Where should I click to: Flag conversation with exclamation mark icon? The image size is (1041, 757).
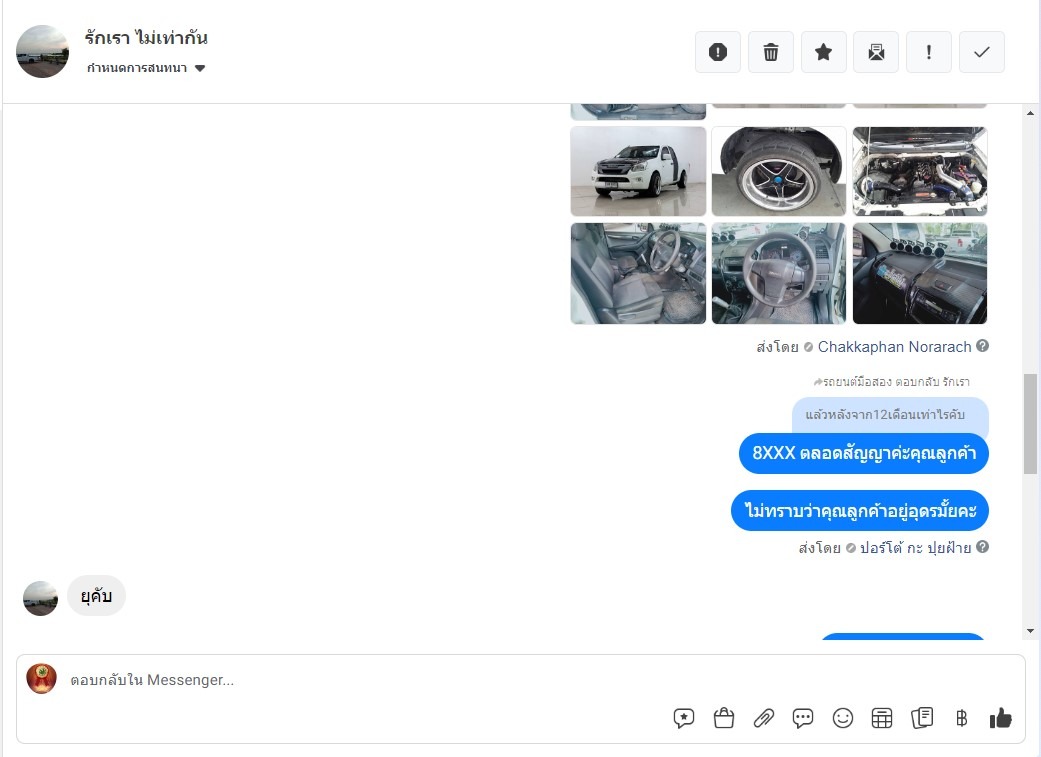click(x=929, y=52)
